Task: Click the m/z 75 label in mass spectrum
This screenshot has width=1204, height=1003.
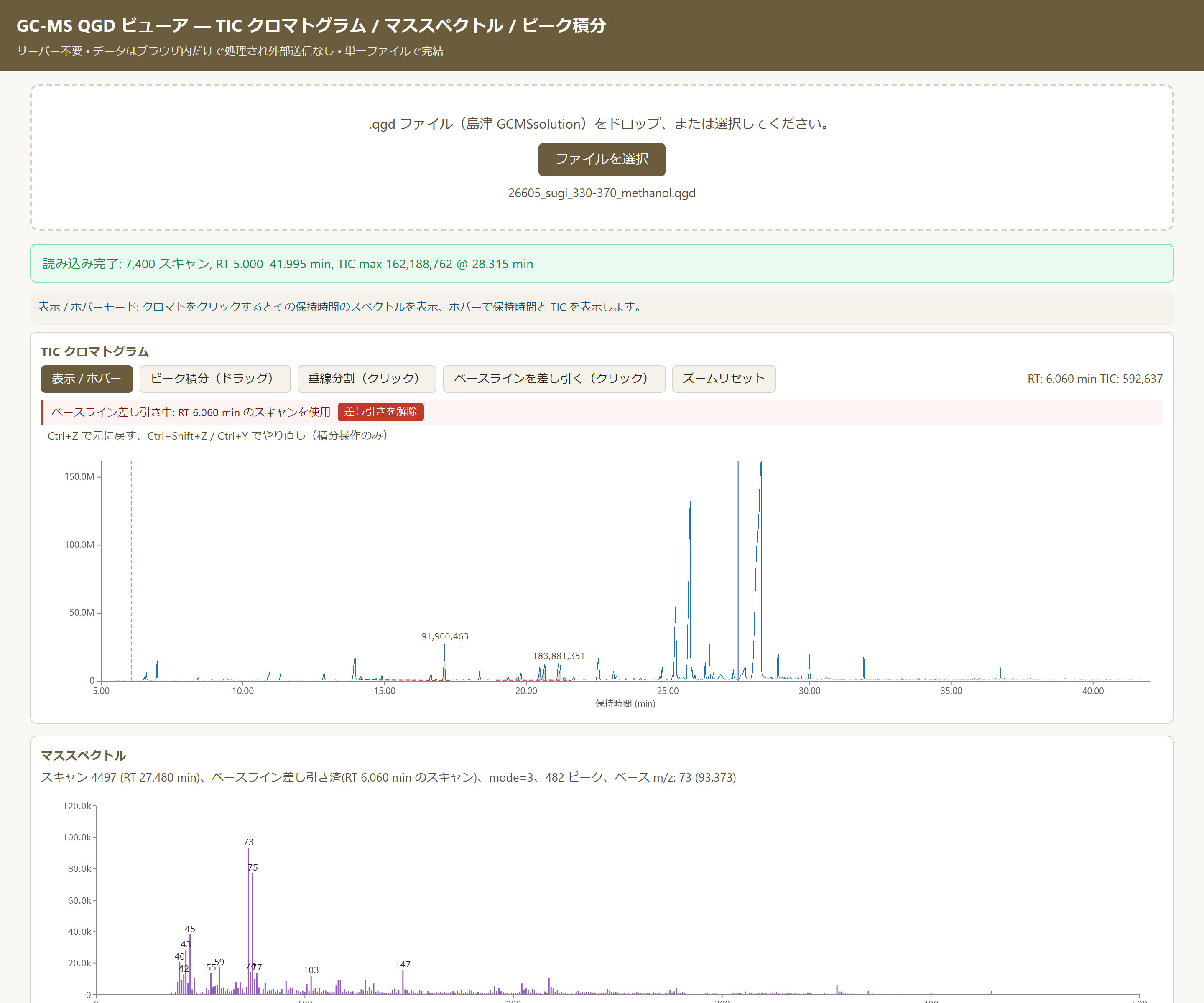Action: [252, 868]
